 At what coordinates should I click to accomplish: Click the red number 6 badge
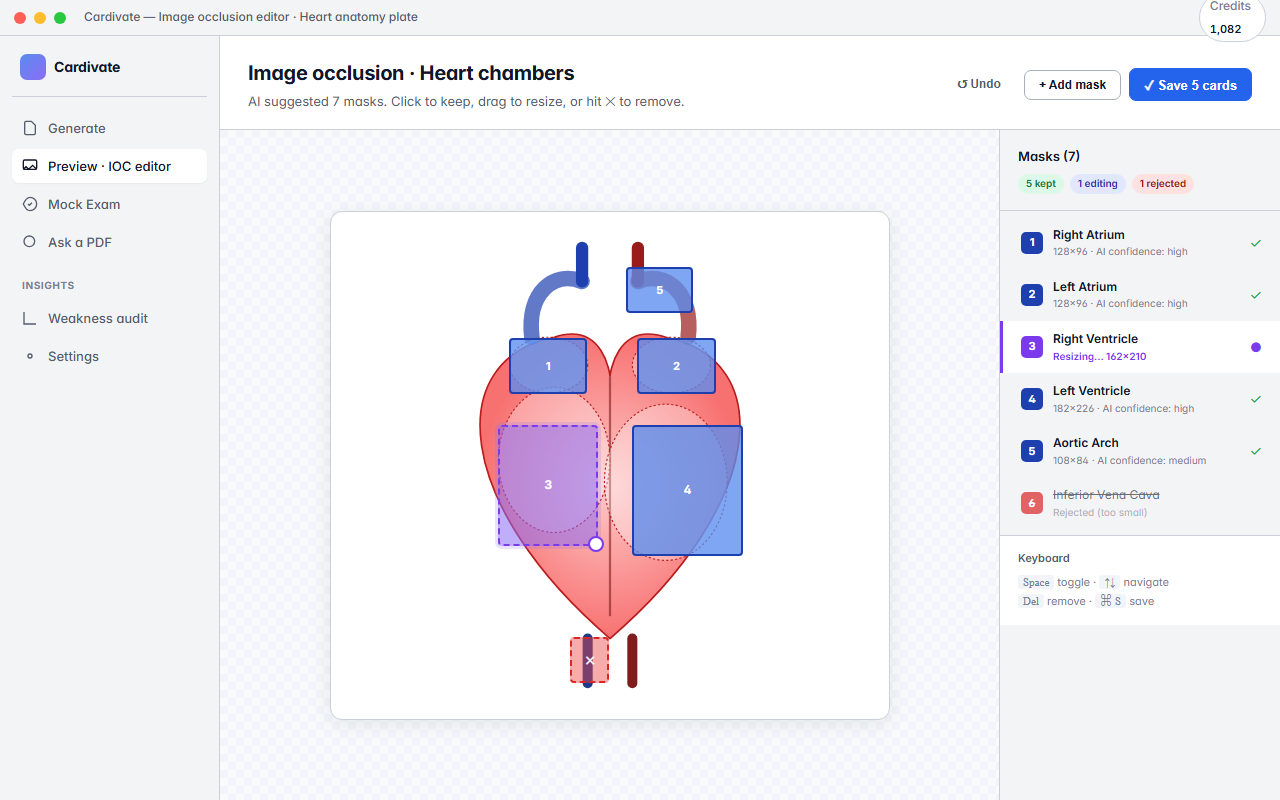point(1032,503)
